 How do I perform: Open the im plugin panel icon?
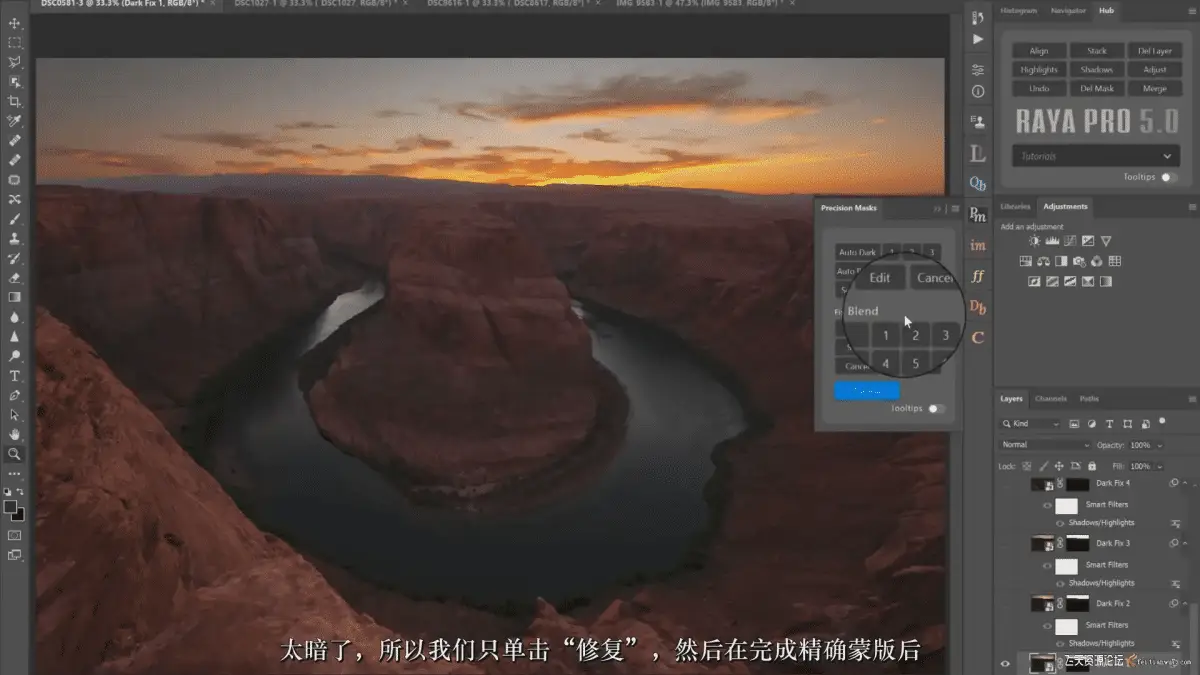pos(978,245)
